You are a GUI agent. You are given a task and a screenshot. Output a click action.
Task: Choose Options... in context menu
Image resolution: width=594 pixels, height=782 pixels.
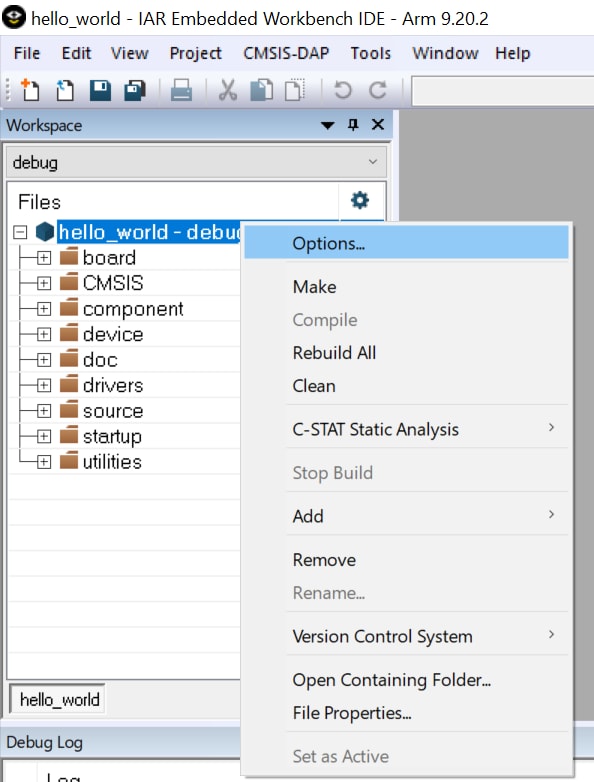[x=406, y=243]
